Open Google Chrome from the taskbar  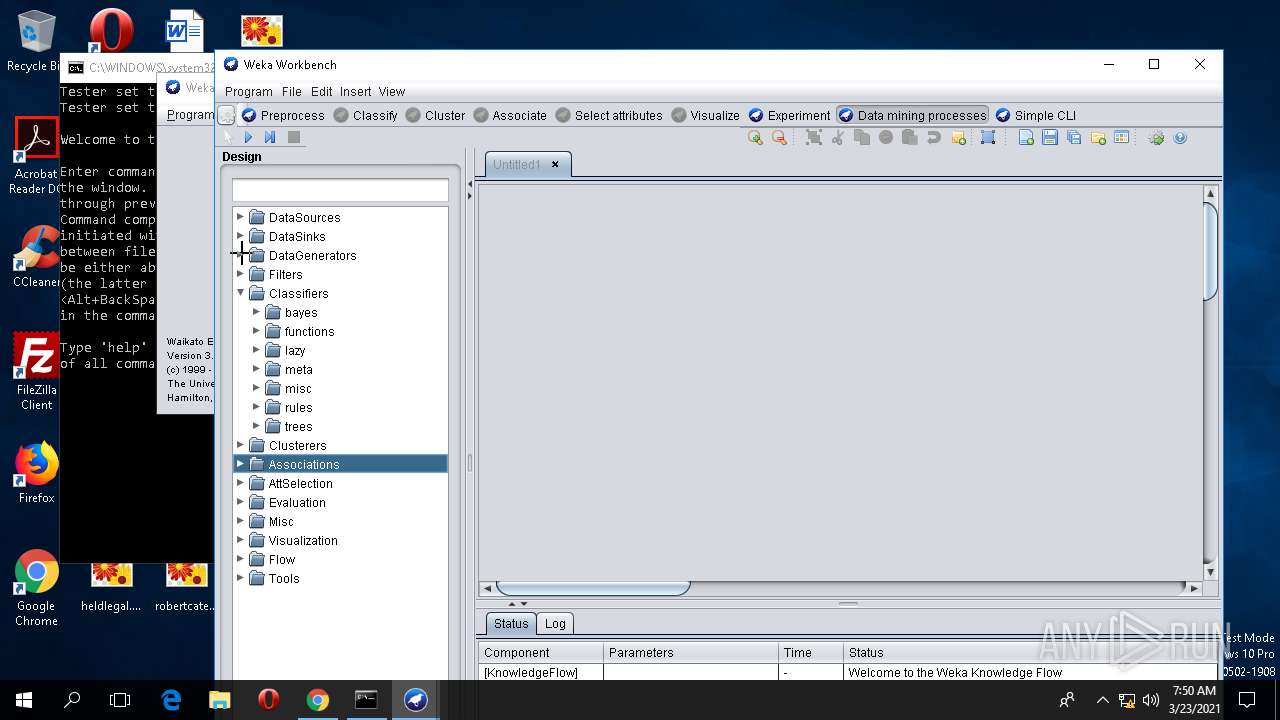click(x=317, y=700)
